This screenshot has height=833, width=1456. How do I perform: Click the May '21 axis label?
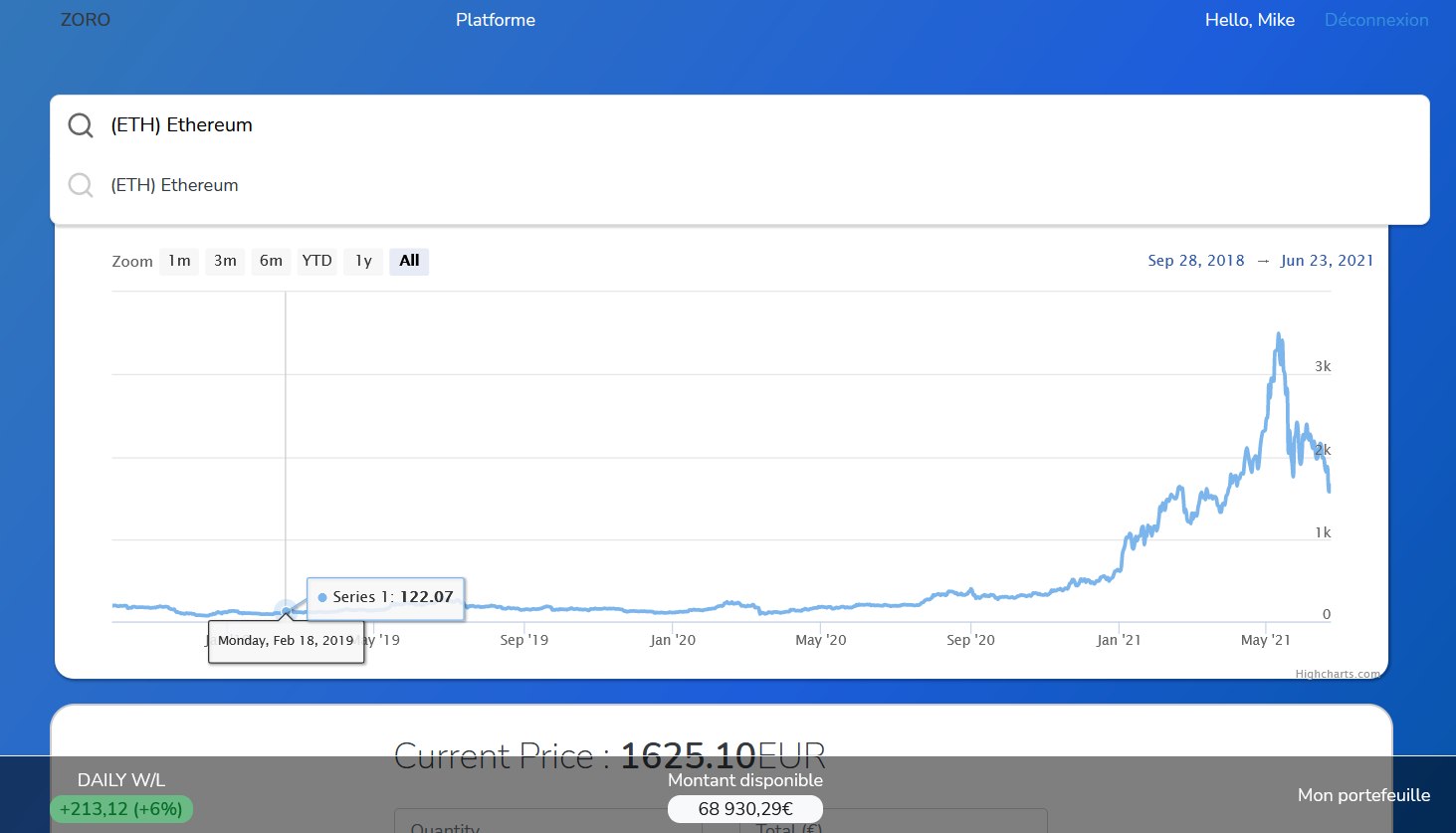coord(1266,640)
